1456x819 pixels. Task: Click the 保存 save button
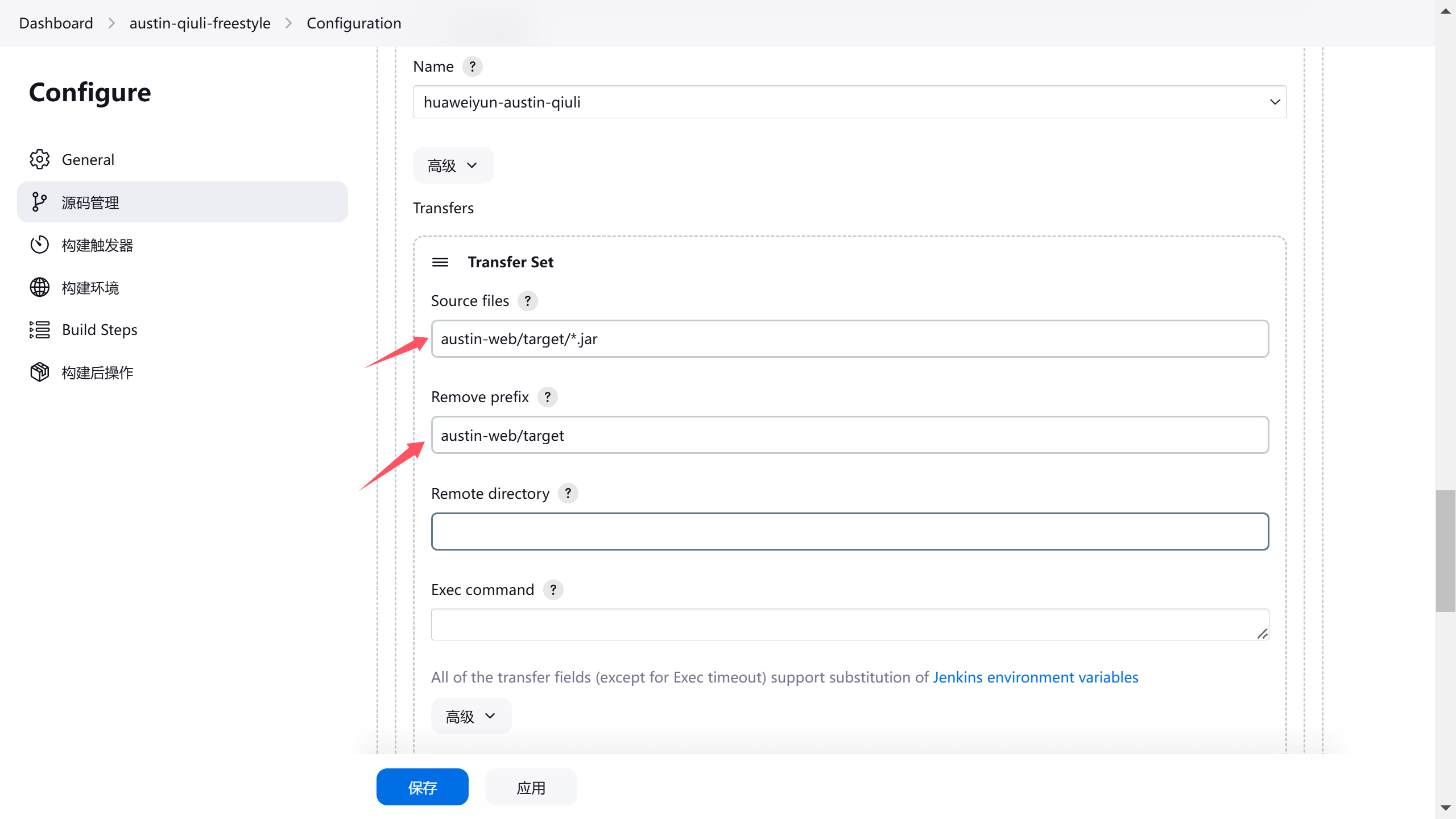(x=422, y=787)
